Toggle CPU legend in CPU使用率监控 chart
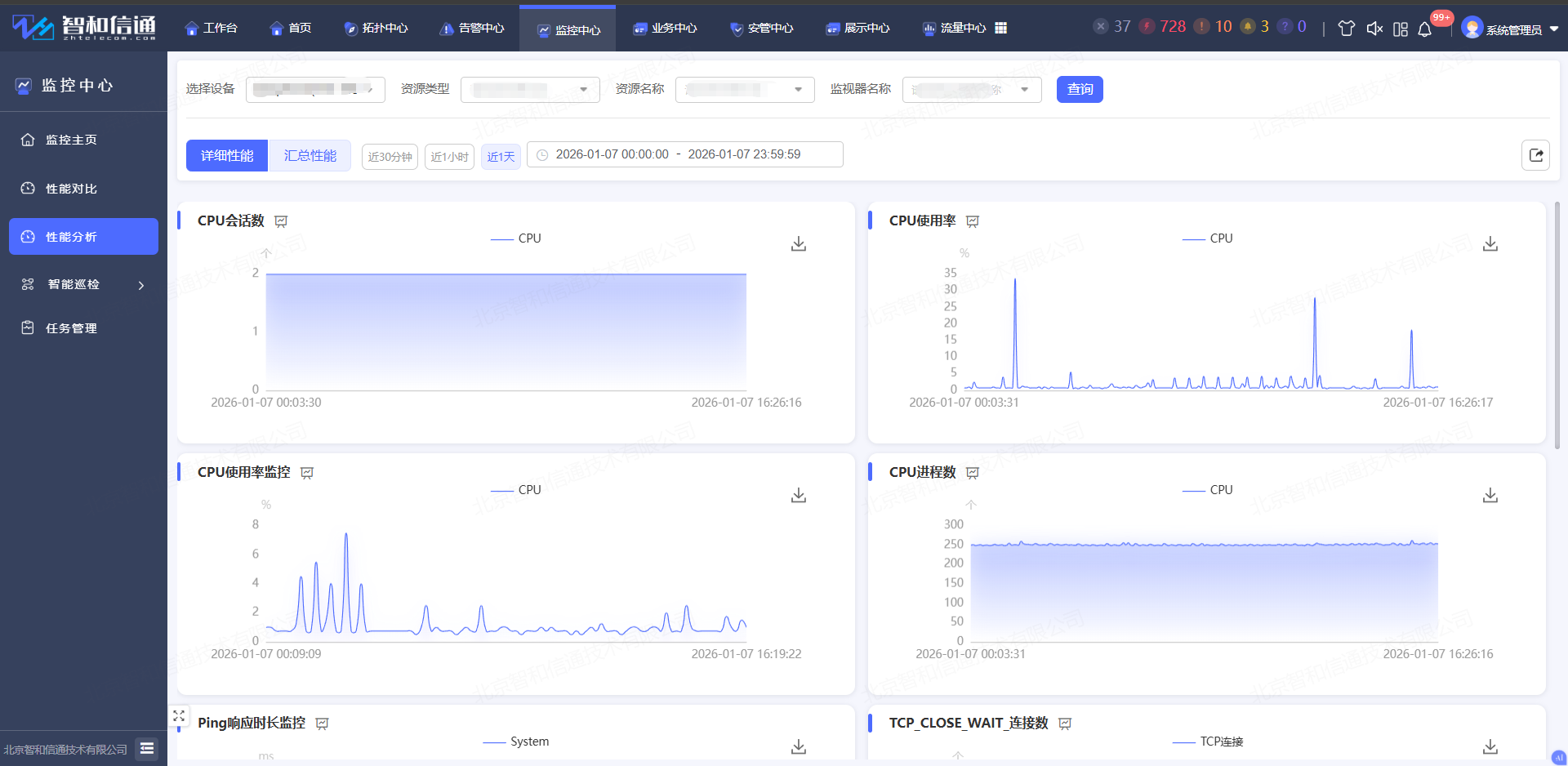 point(516,490)
